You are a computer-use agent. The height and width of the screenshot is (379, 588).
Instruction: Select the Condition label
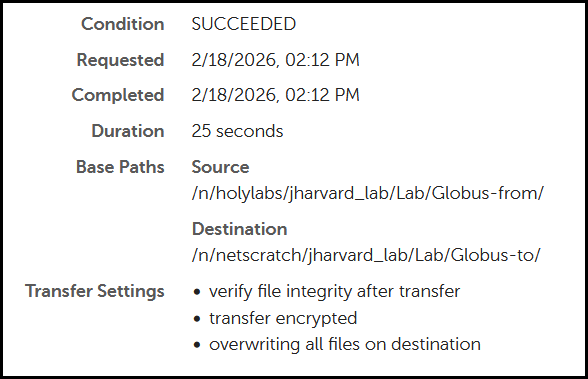point(123,24)
